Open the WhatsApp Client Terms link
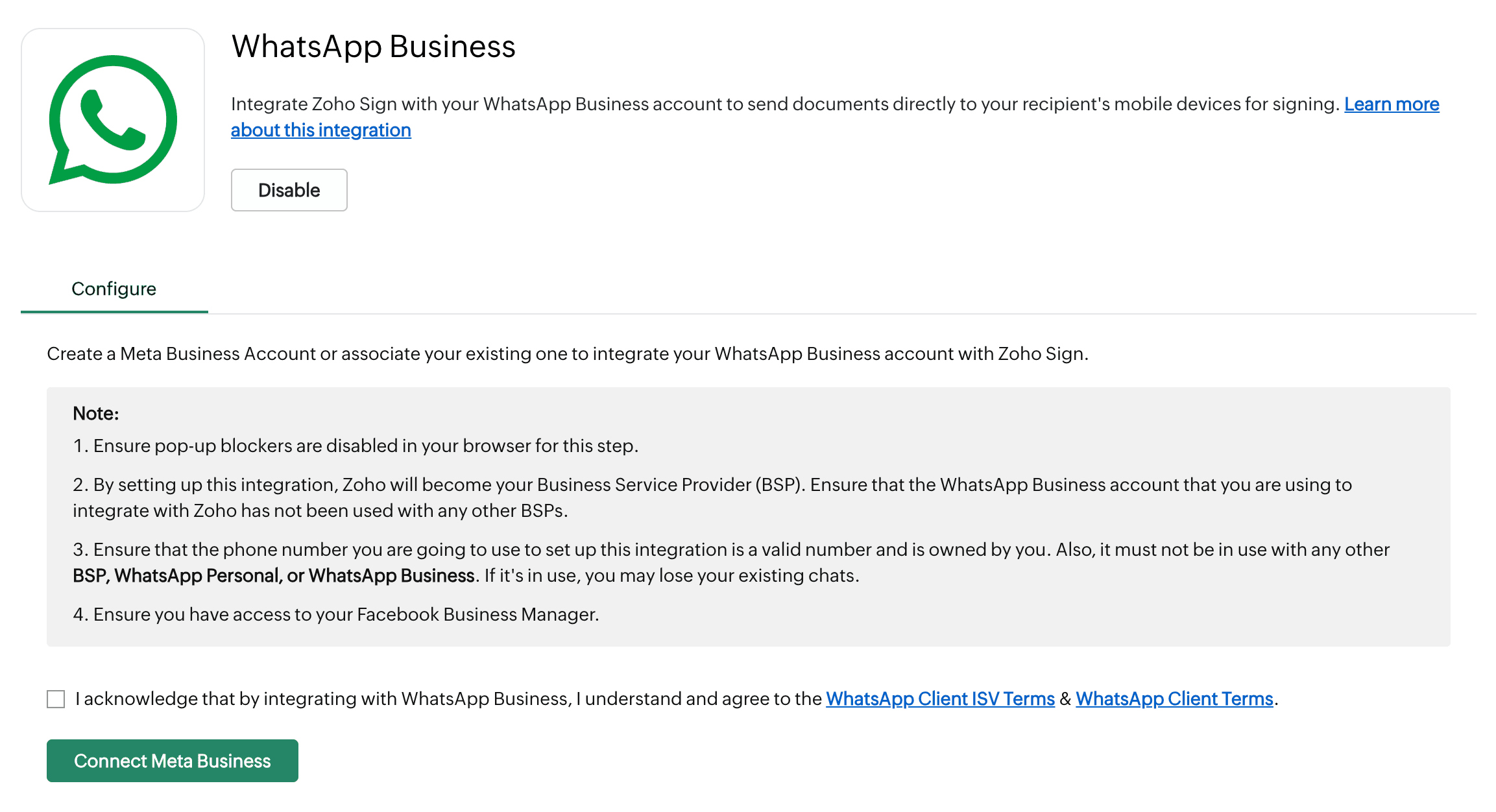The height and width of the screenshot is (812, 1496). tap(1174, 699)
